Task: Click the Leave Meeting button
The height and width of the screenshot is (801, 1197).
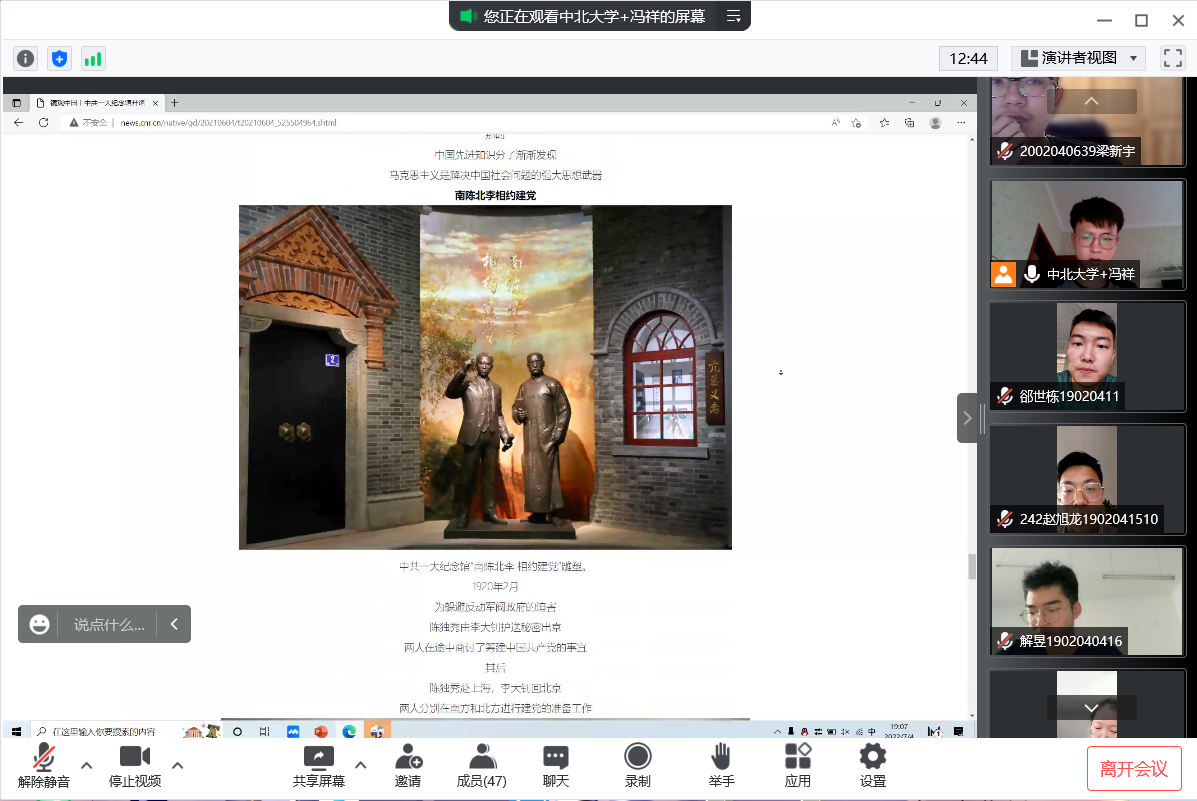Action: (x=1134, y=768)
